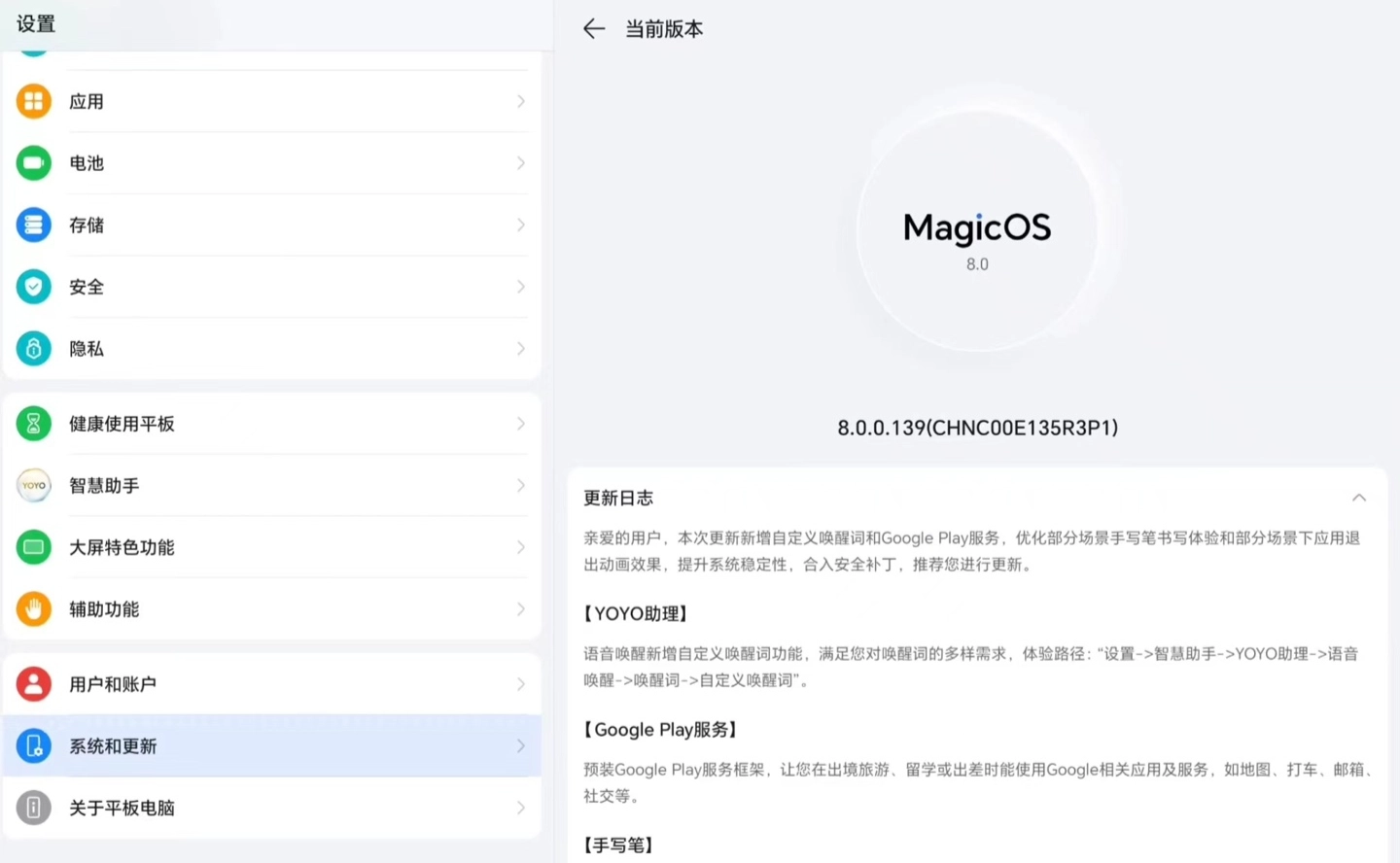Tap the YOYO assistant icon

(34, 485)
